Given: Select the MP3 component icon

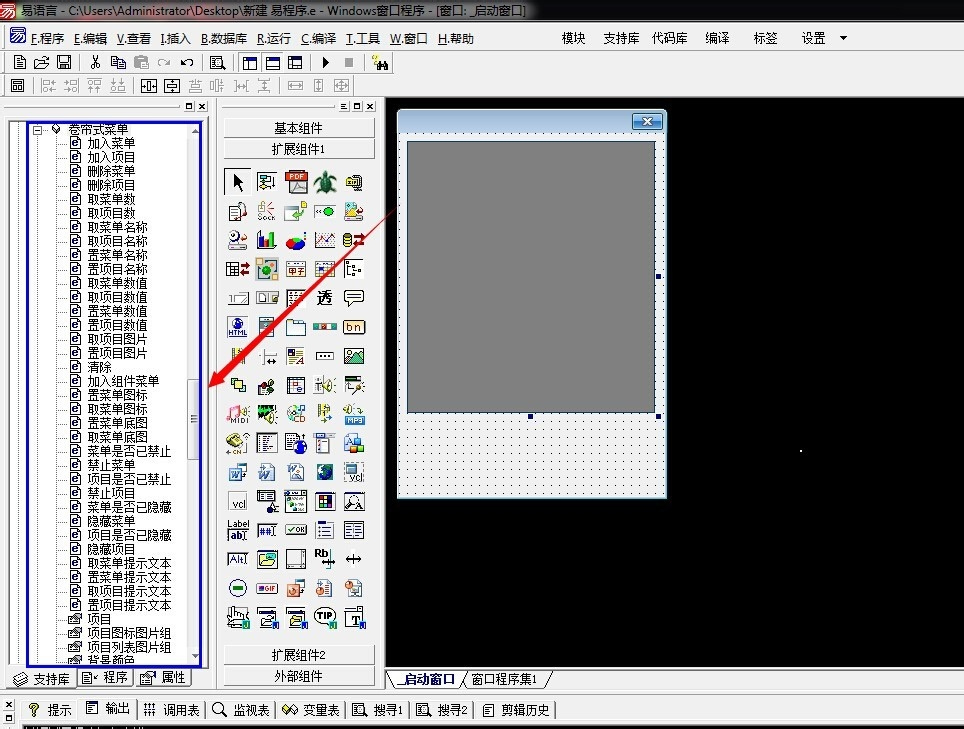Looking at the screenshot, I should [354, 413].
